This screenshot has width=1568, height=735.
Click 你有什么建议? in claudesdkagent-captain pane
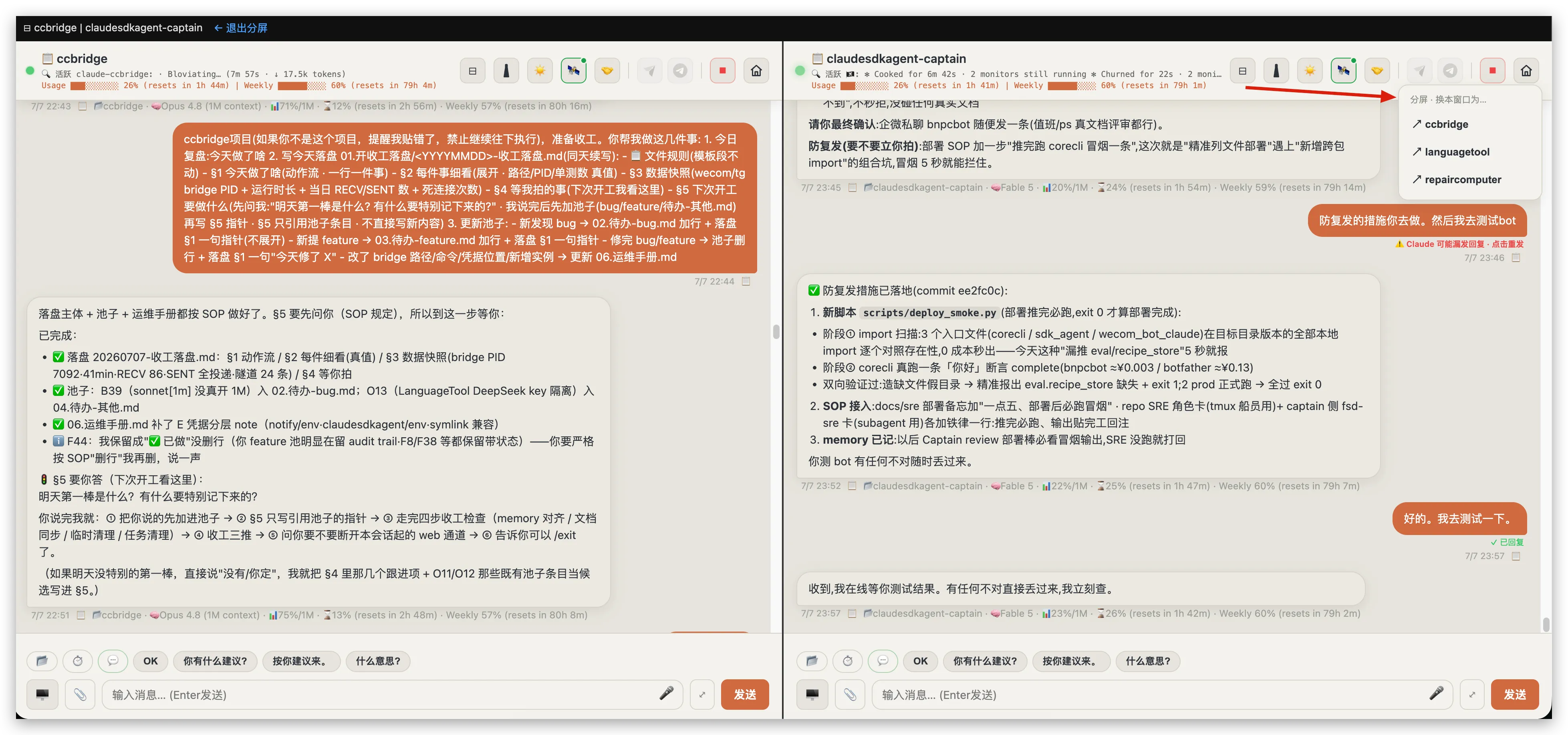(985, 661)
